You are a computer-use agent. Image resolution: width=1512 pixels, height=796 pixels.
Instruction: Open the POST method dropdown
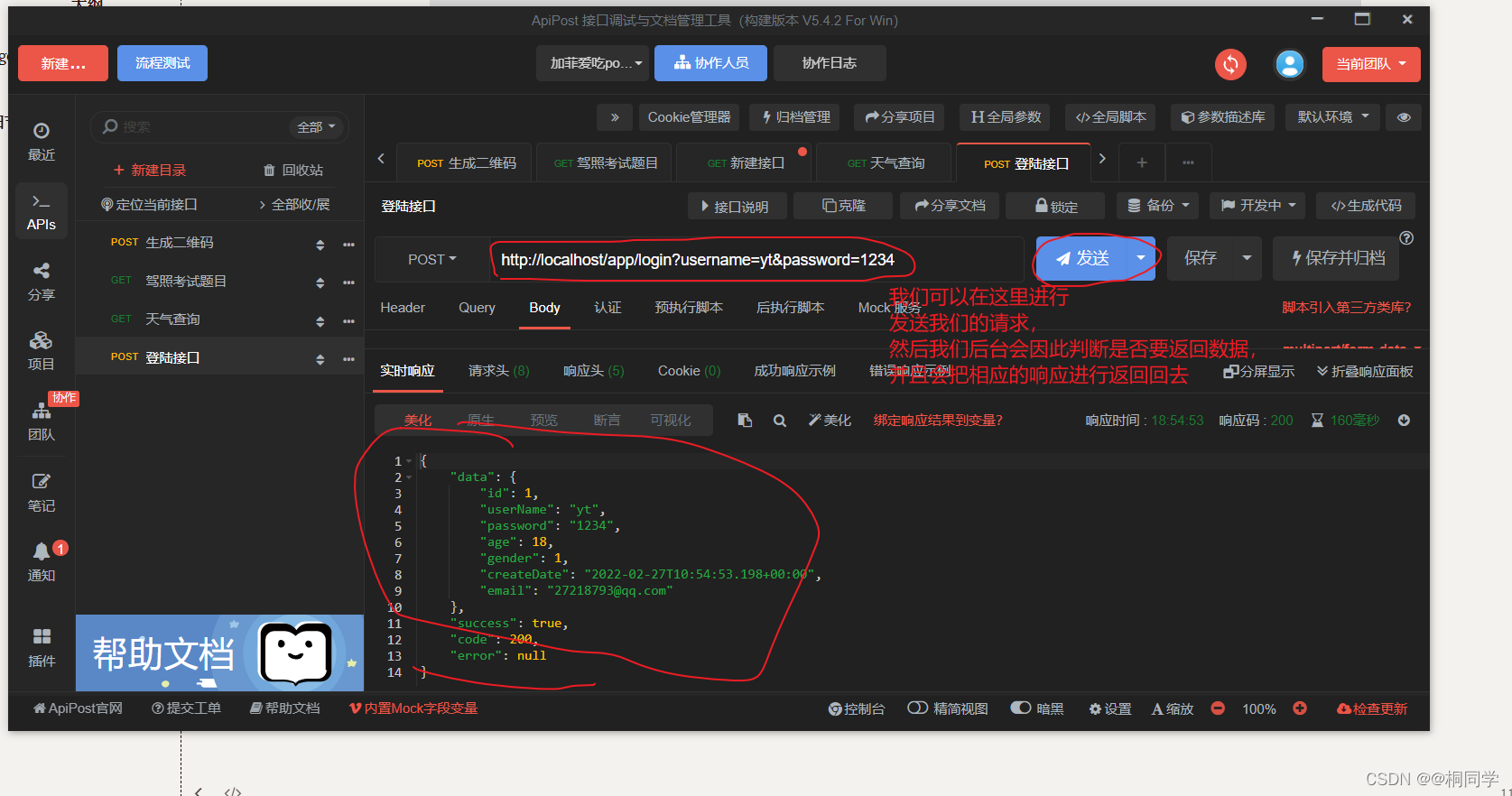tap(431, 259)
